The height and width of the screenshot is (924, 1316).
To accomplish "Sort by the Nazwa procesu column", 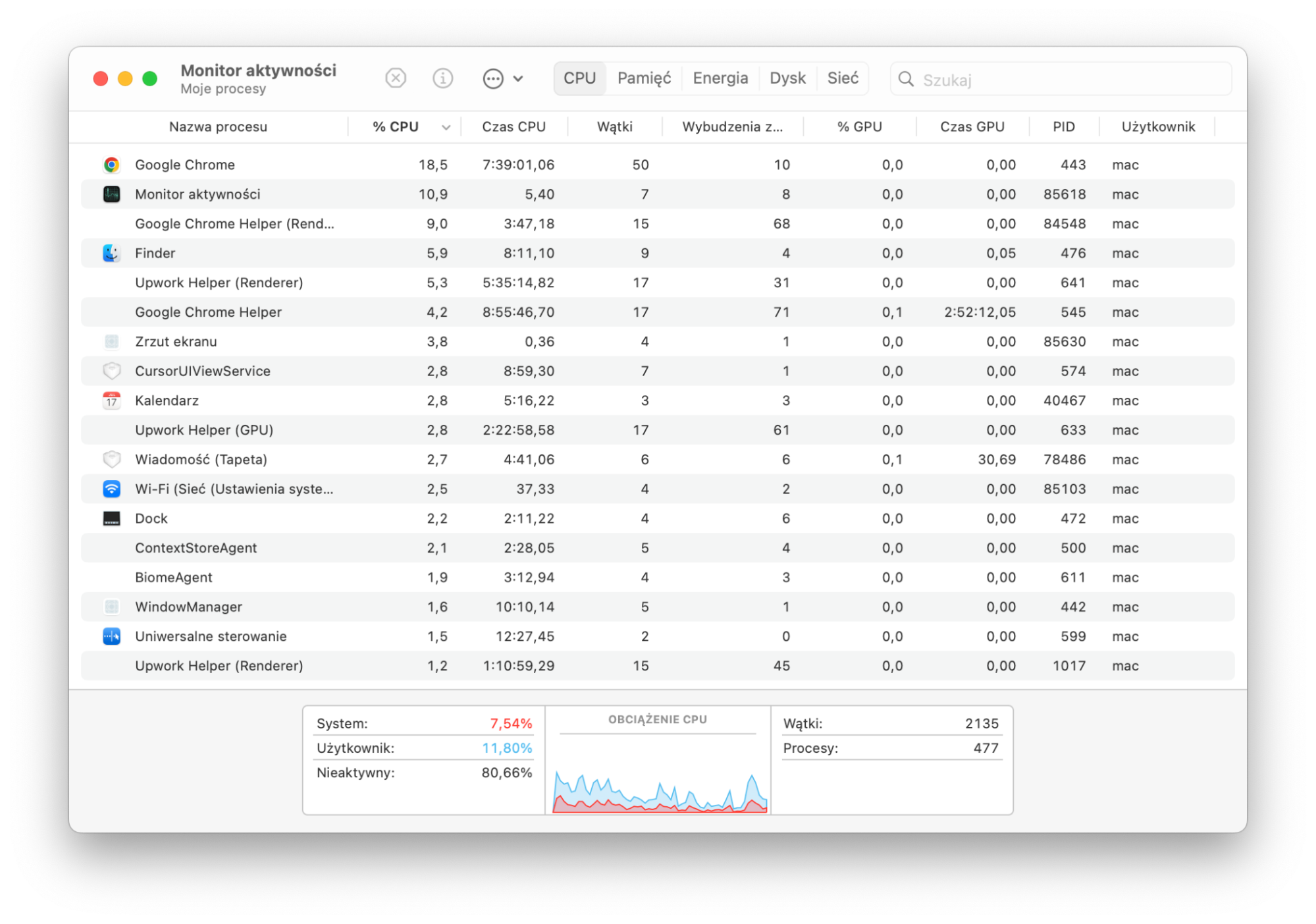I will (218, 126).
